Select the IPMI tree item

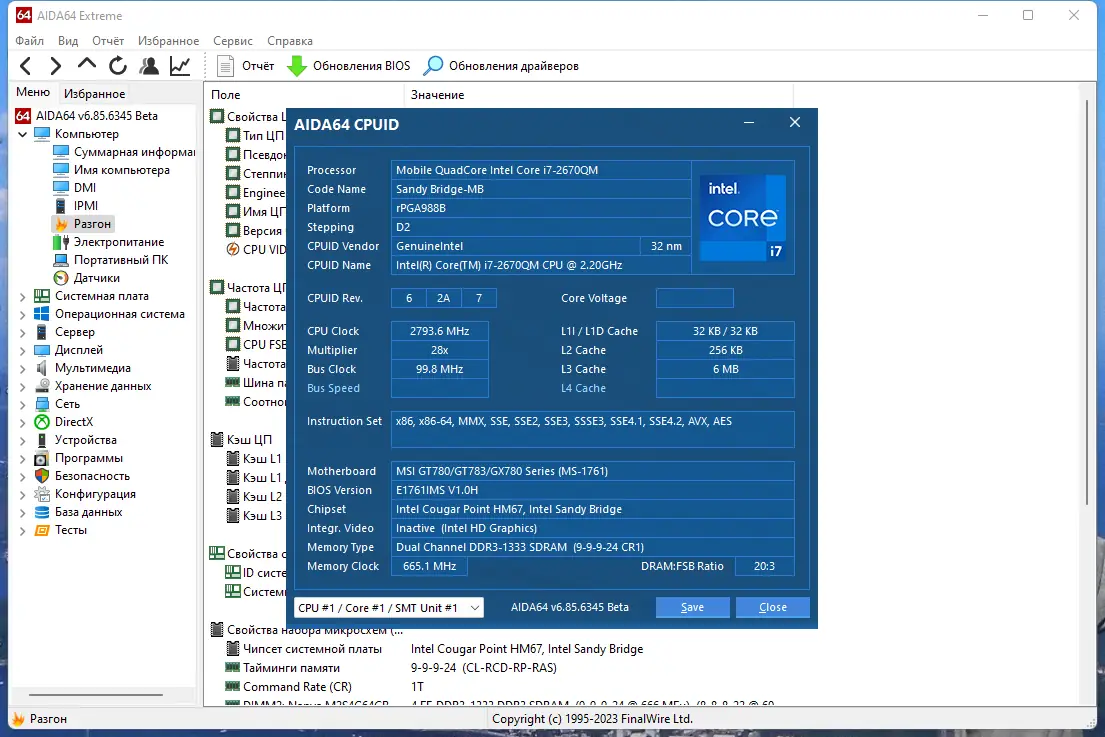coord(76,206)
